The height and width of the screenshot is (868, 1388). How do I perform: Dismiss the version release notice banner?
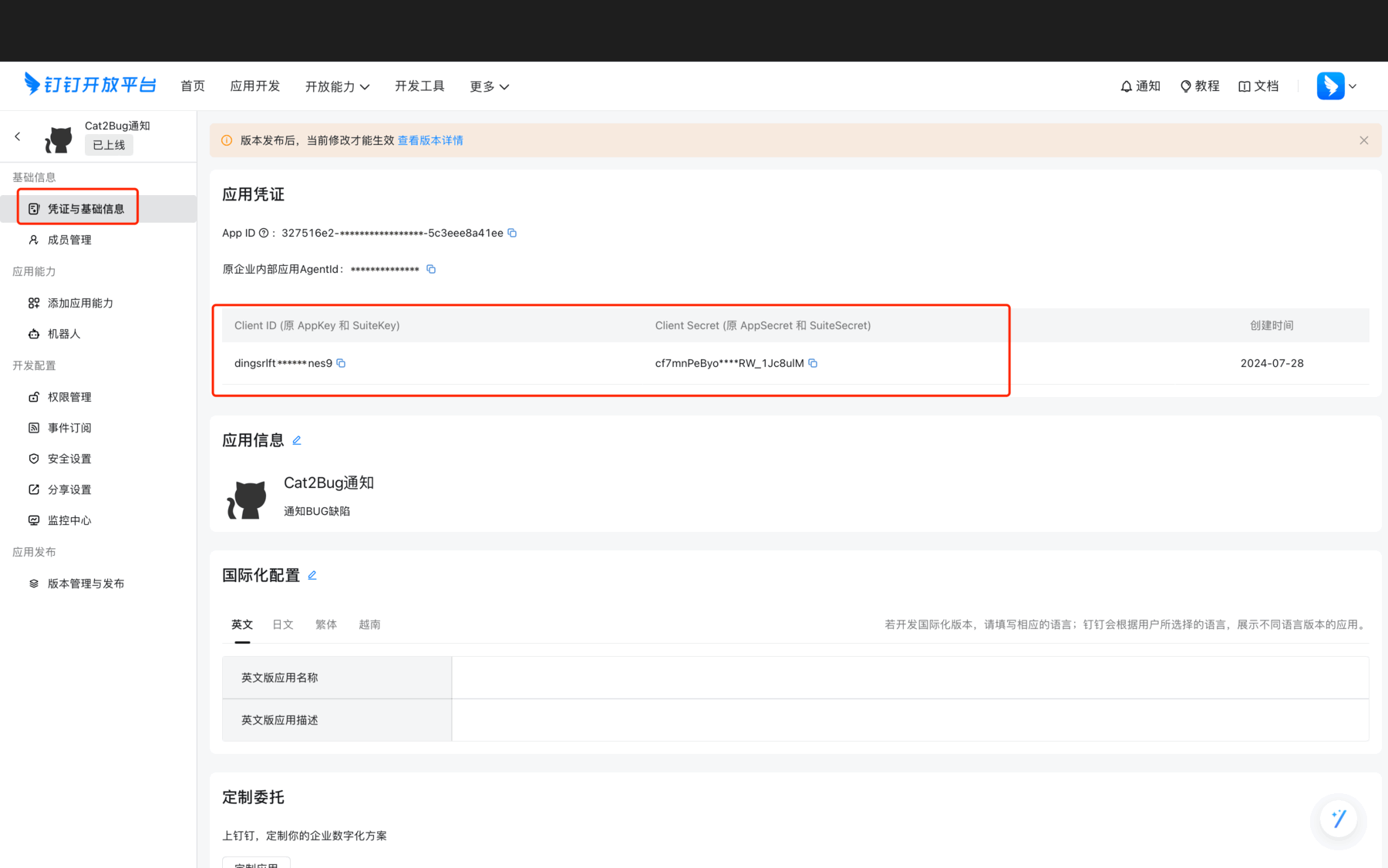1364,140
